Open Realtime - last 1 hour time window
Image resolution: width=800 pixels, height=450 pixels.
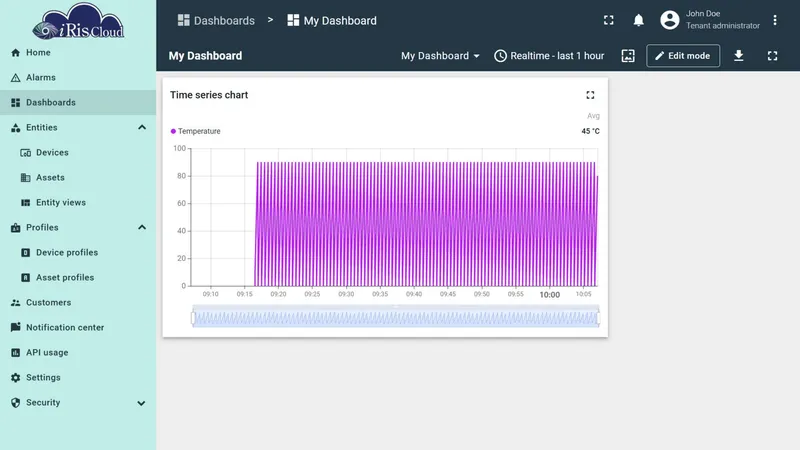[549, 56]
